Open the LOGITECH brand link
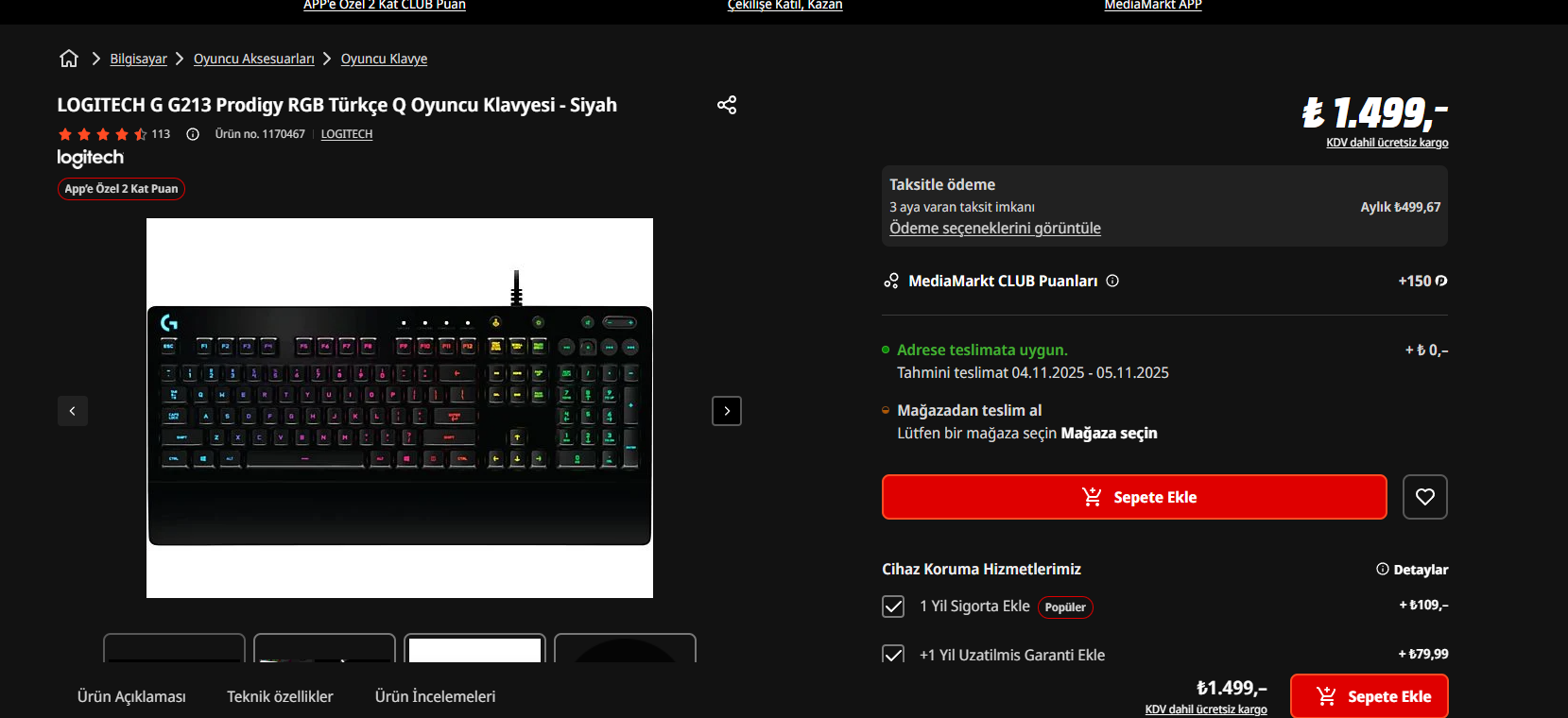Image resolution: width=1568 pixels, height=718 pixels. (x=347, y=134)
